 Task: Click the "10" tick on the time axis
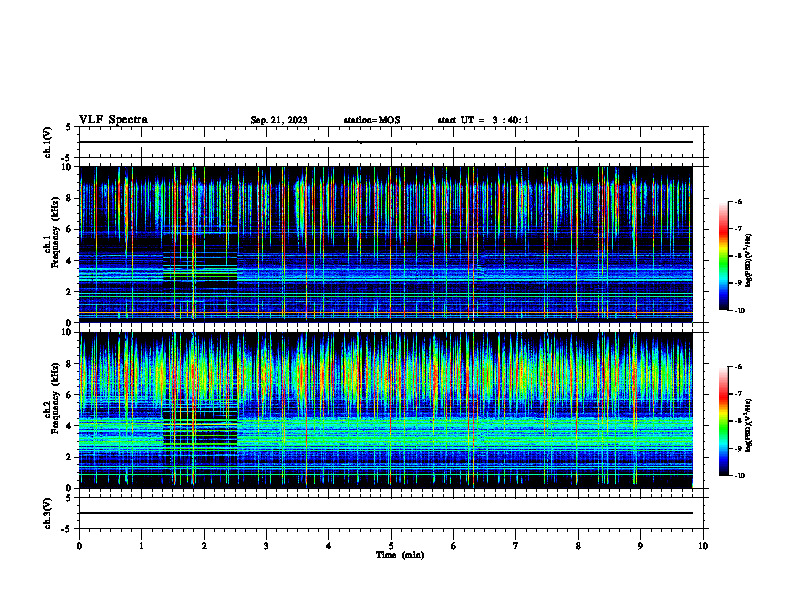click(703, 546)
